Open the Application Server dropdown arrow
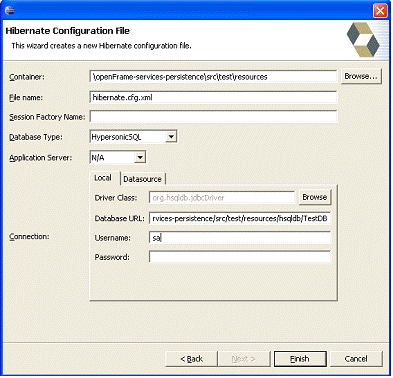The image size is (393, 378). 140,157
